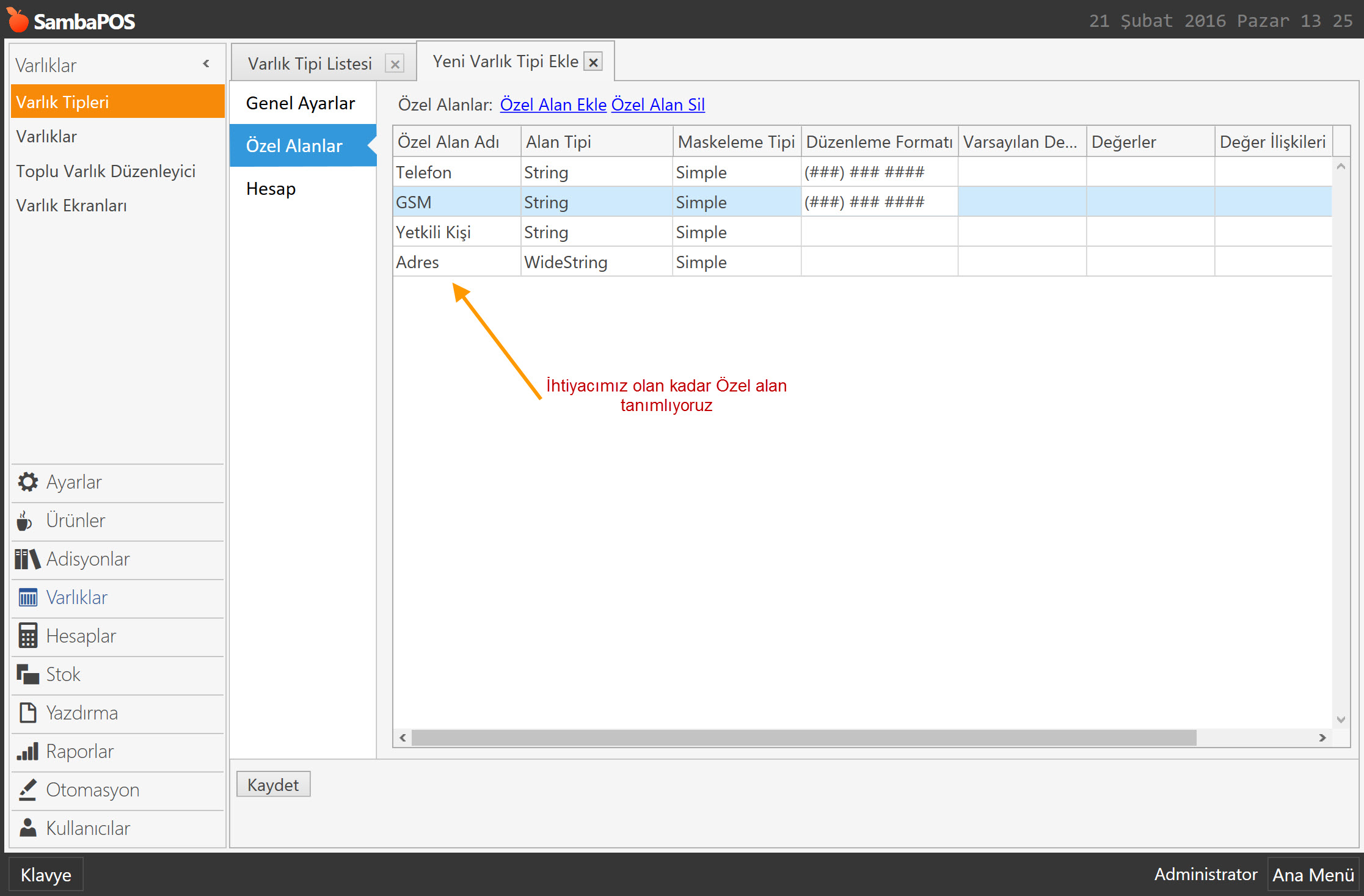
Task: Click the grid's scroll up arrow
Action: click(x=1341, y=166)
